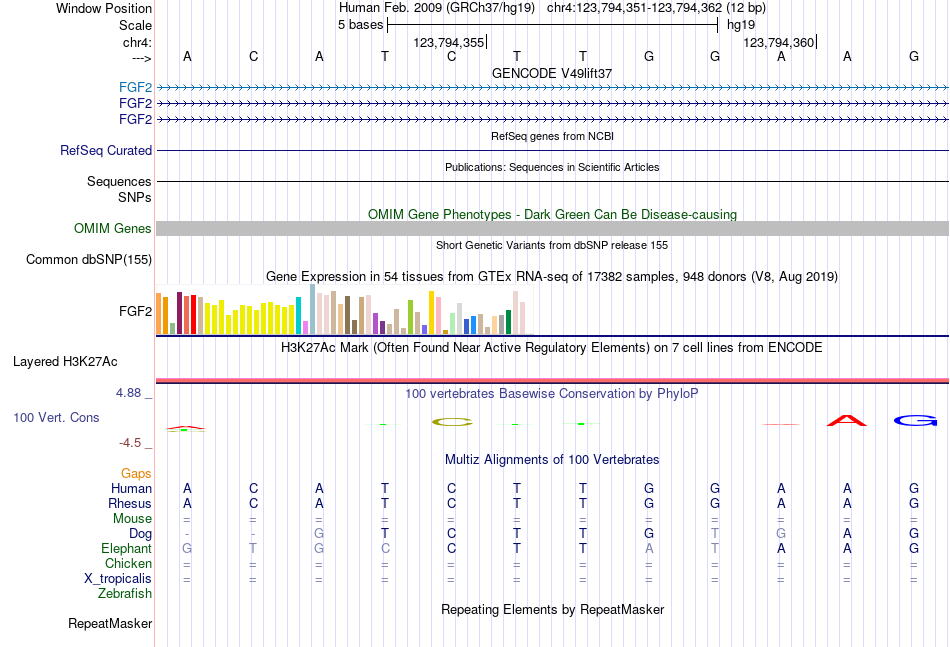Click the olive C conservation logo letter
This screenshot has height=647, width=950.
point(452,422)
